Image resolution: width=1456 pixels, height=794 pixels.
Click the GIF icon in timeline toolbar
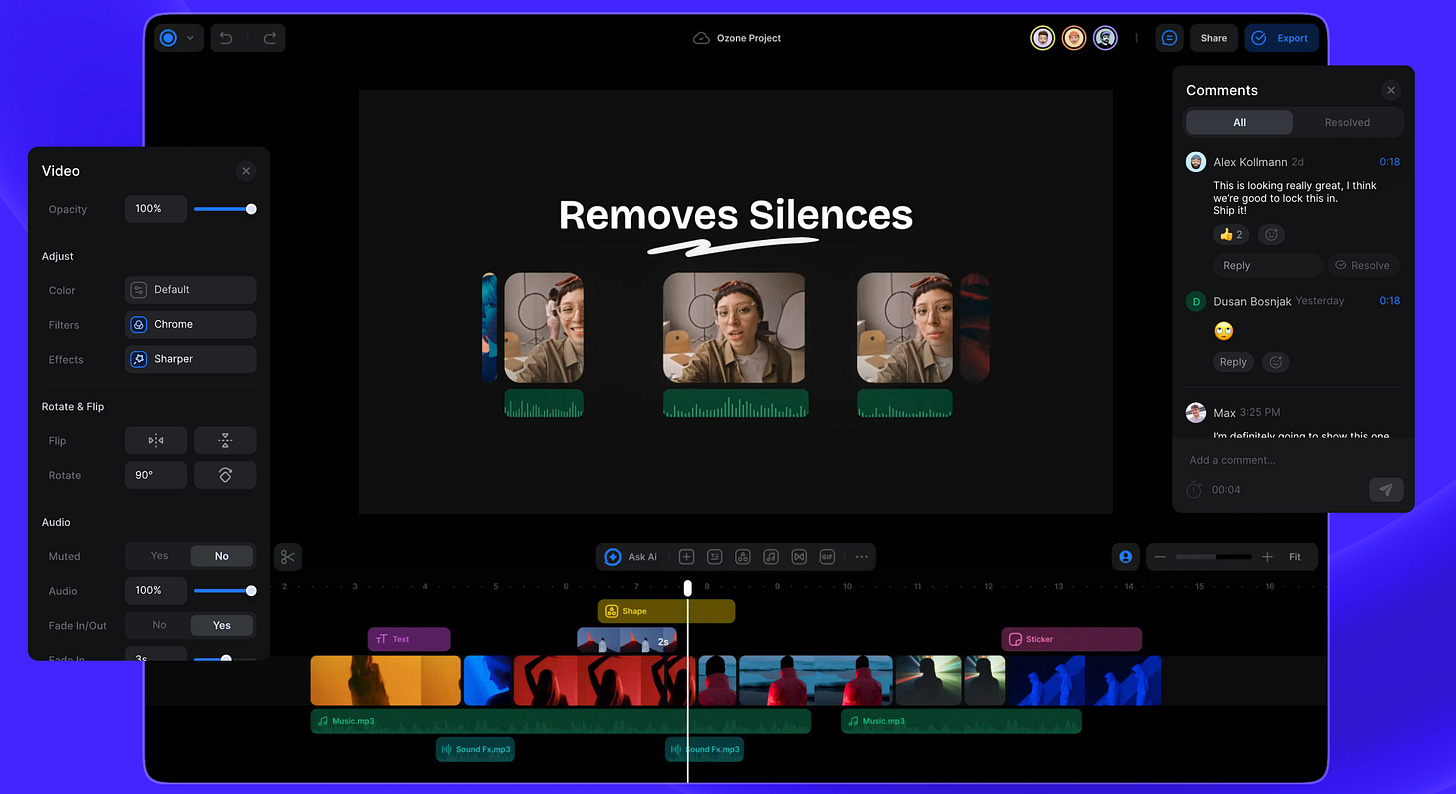(x=827, y=557)
